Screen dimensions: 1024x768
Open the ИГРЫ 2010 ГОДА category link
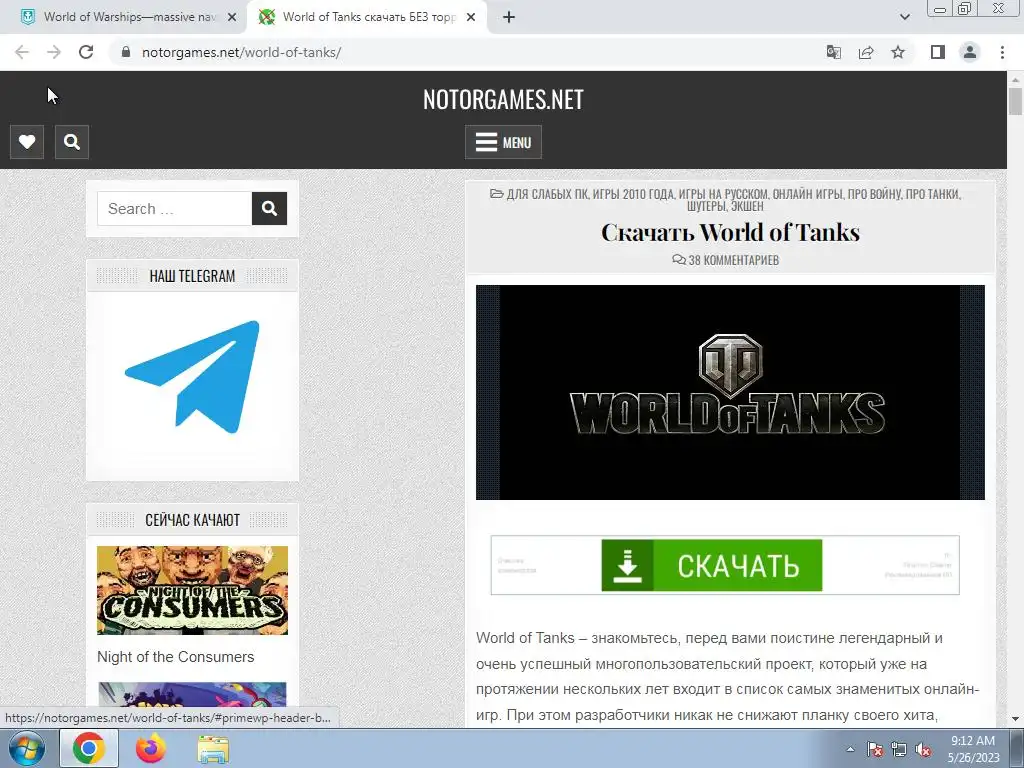633,194
